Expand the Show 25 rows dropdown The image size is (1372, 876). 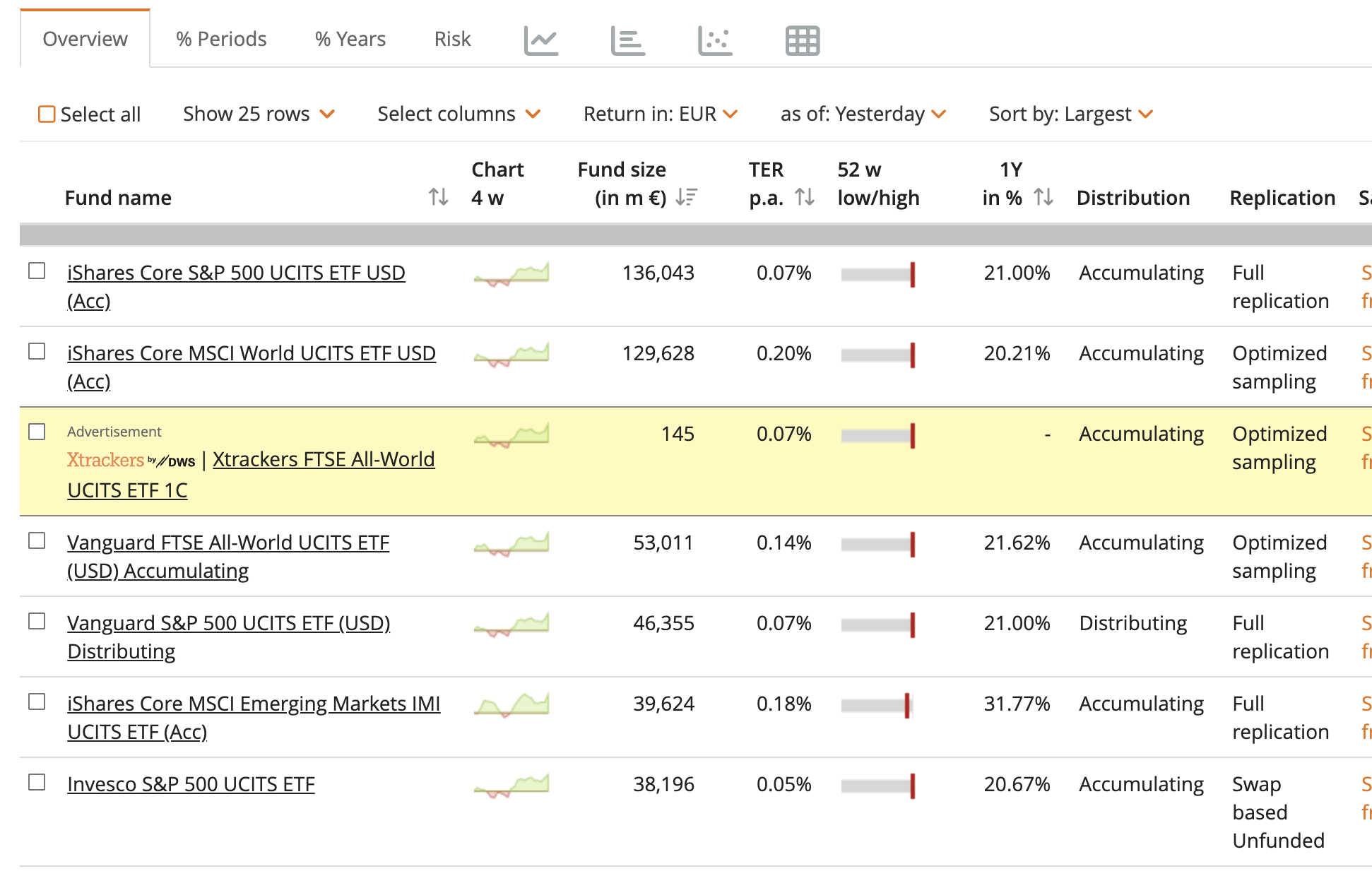(x=259, y=114)
